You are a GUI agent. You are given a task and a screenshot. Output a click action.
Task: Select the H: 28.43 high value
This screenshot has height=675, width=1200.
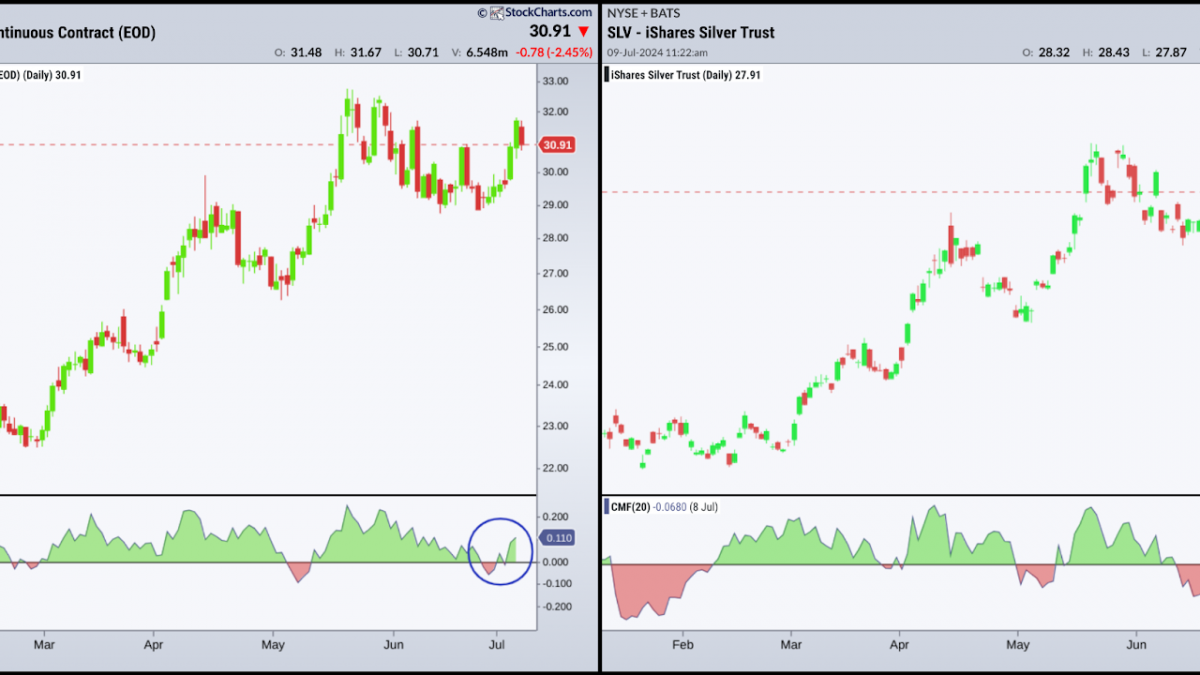point(1108,53)
